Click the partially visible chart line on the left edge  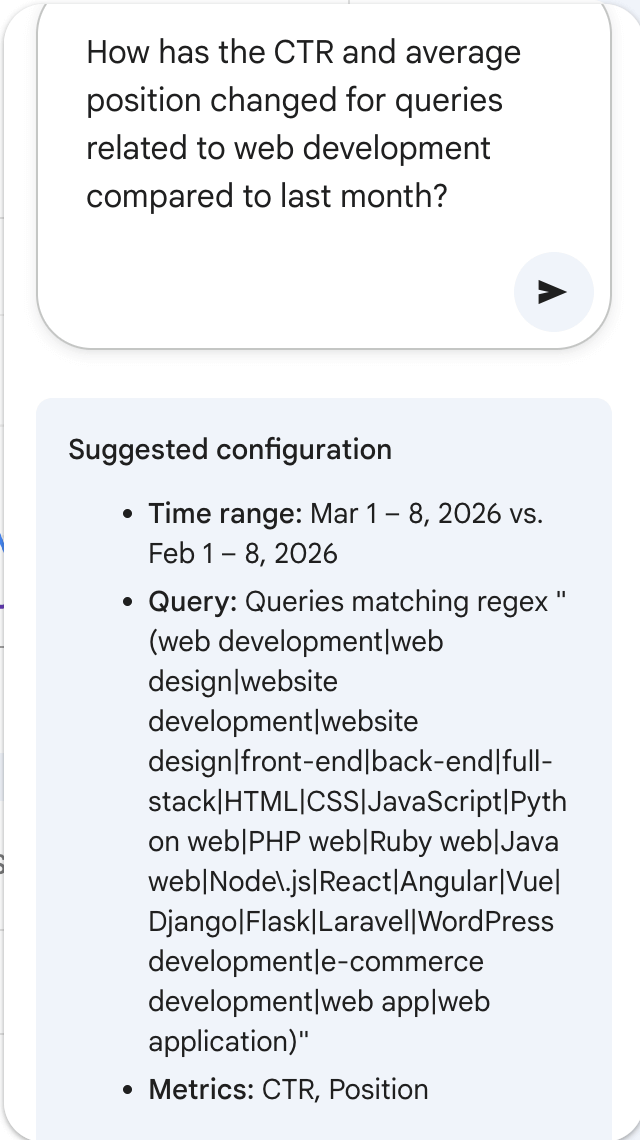[4, 540]
